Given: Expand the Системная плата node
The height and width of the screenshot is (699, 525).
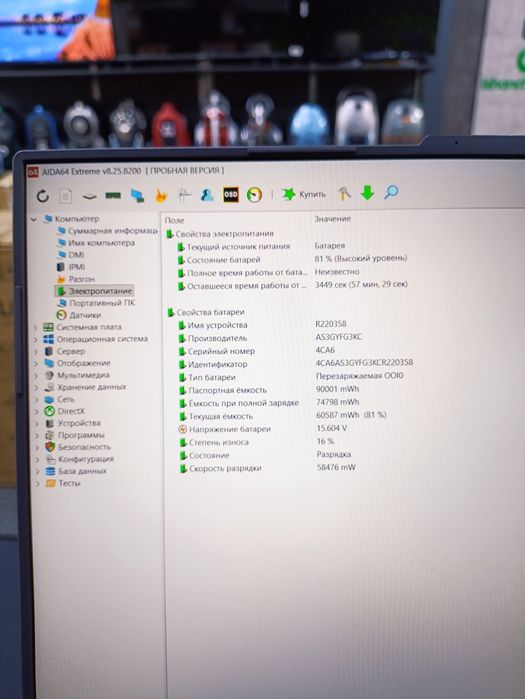Looking at the screenshot, I should 37,328.
